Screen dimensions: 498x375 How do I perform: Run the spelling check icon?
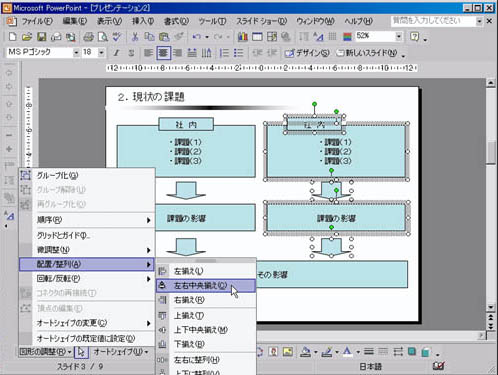tap(117, 36)
